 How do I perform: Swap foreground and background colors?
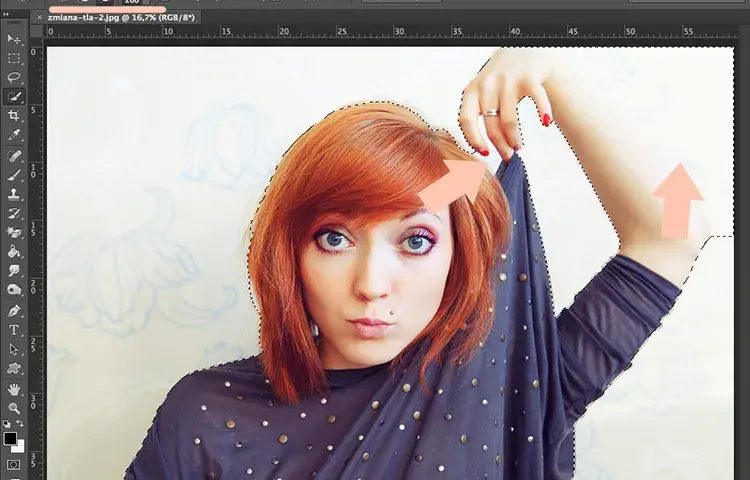pyautogui.click(x=20, y=424)
